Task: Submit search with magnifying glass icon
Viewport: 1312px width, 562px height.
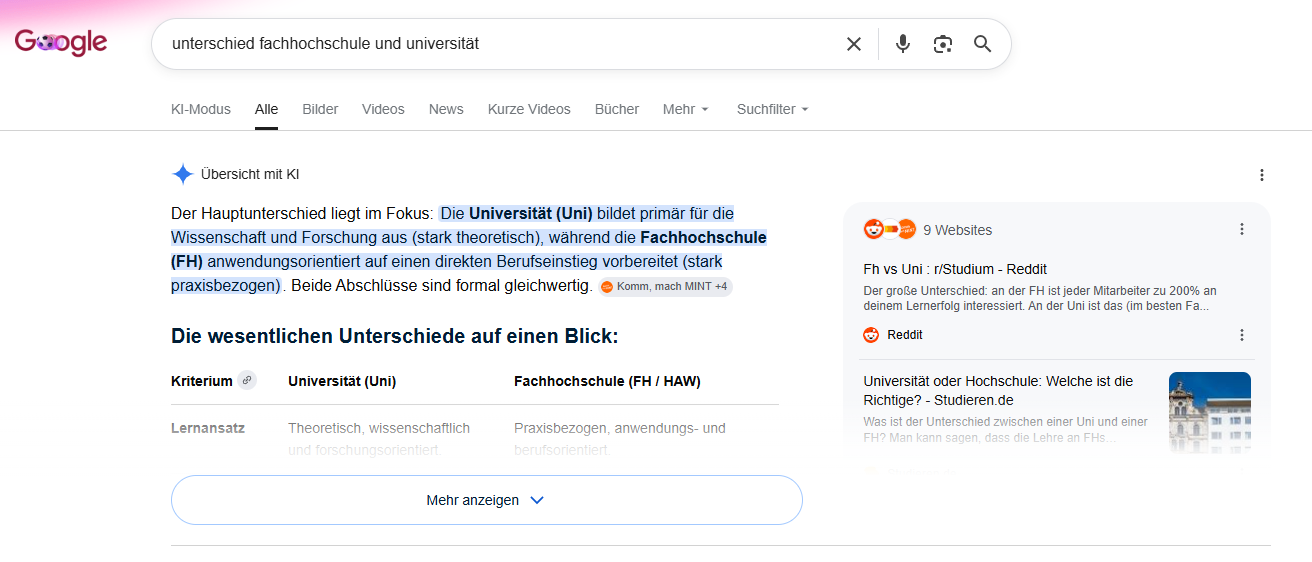Action: (x=983, y=44)
